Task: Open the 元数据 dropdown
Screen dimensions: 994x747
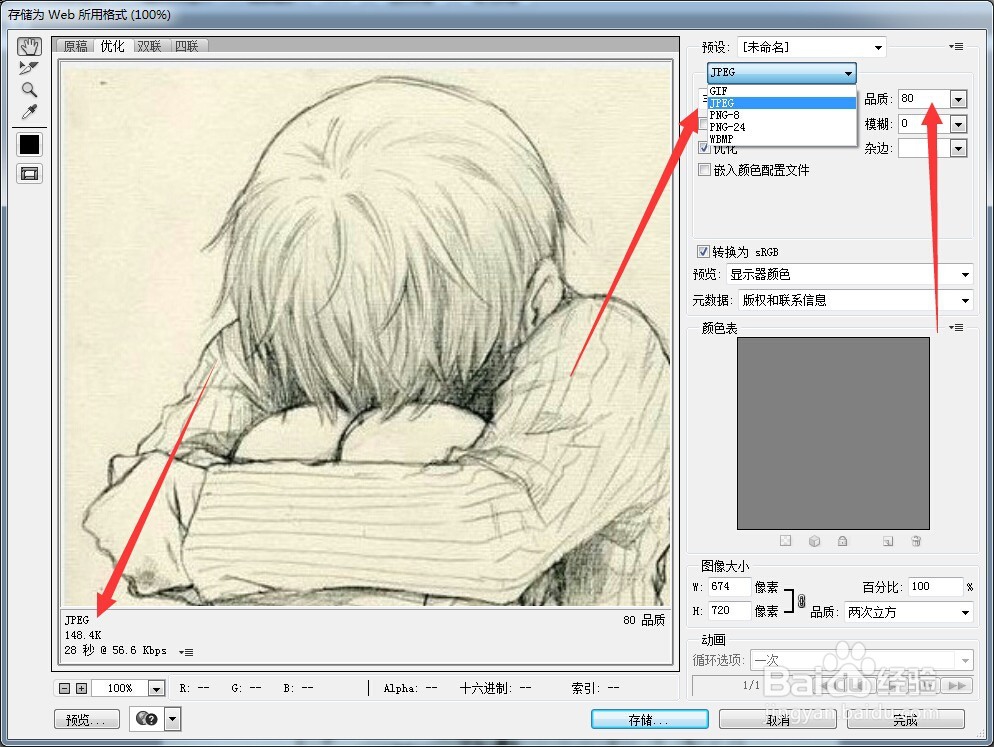Action: (x=856, y=300)
